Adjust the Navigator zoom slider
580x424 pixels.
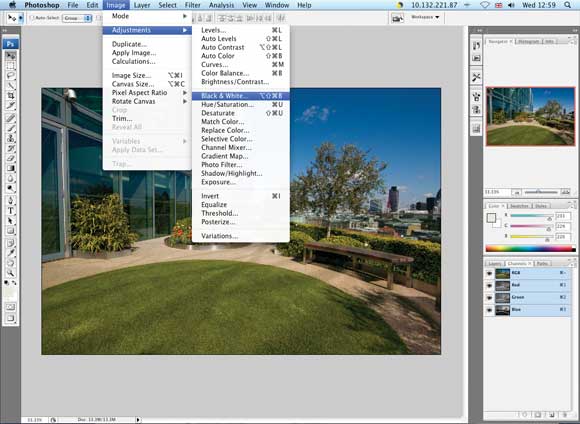tap(541, 192)
